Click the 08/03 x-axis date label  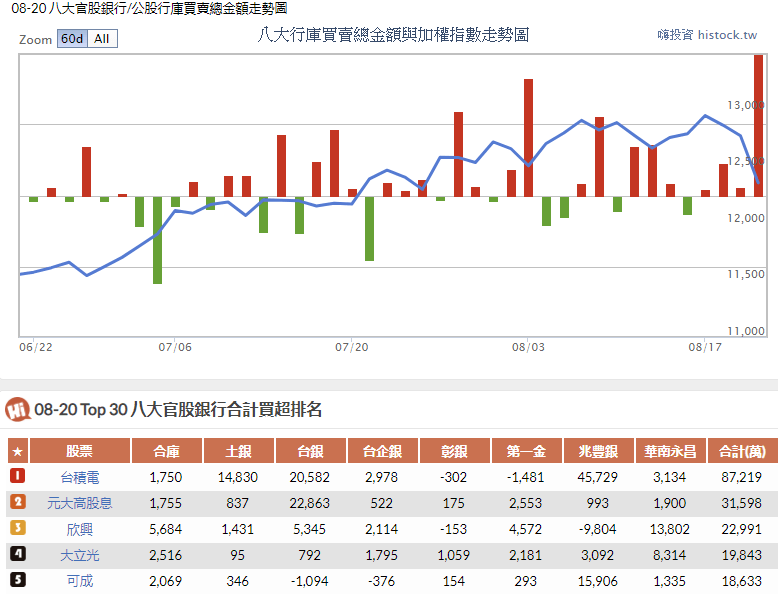pos(528,347)
